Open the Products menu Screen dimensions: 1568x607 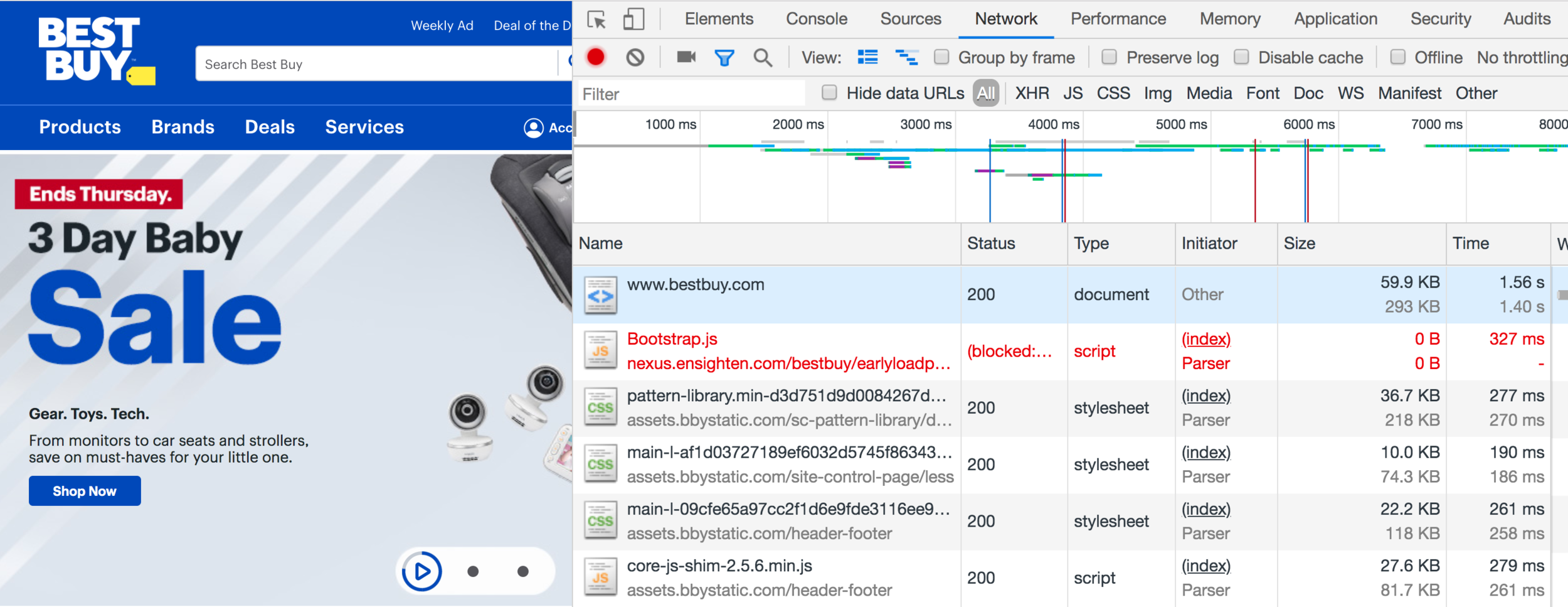(80, 127)
